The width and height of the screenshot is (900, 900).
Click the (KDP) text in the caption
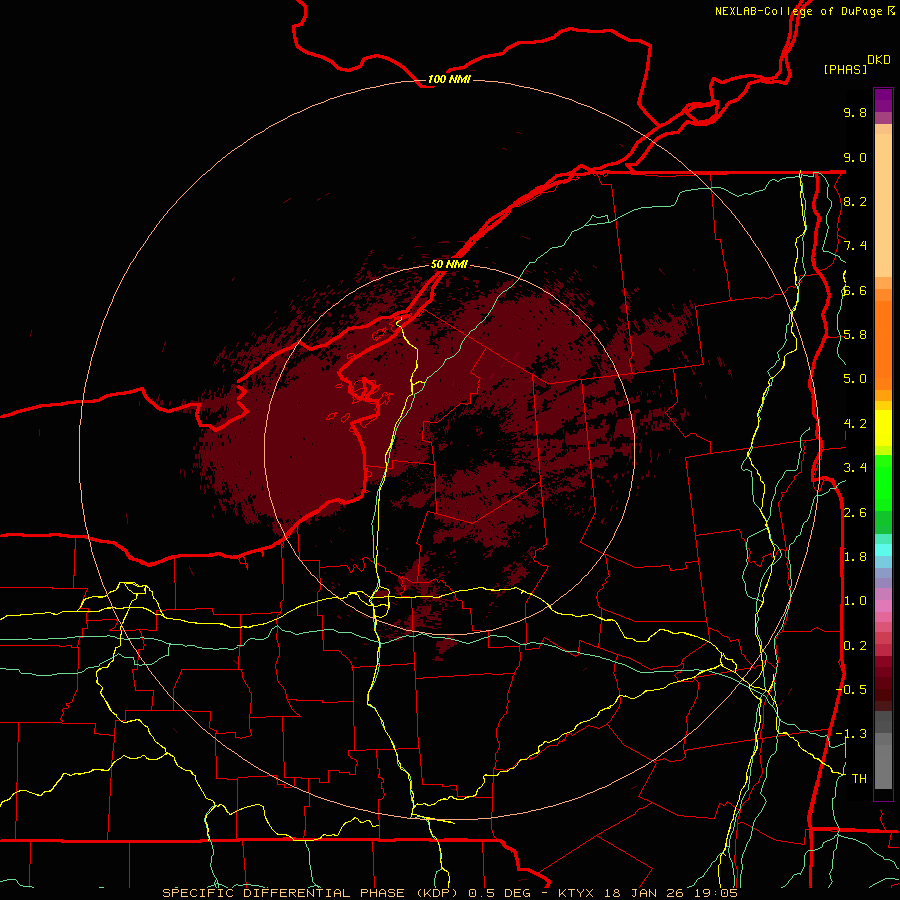point(437,893)
